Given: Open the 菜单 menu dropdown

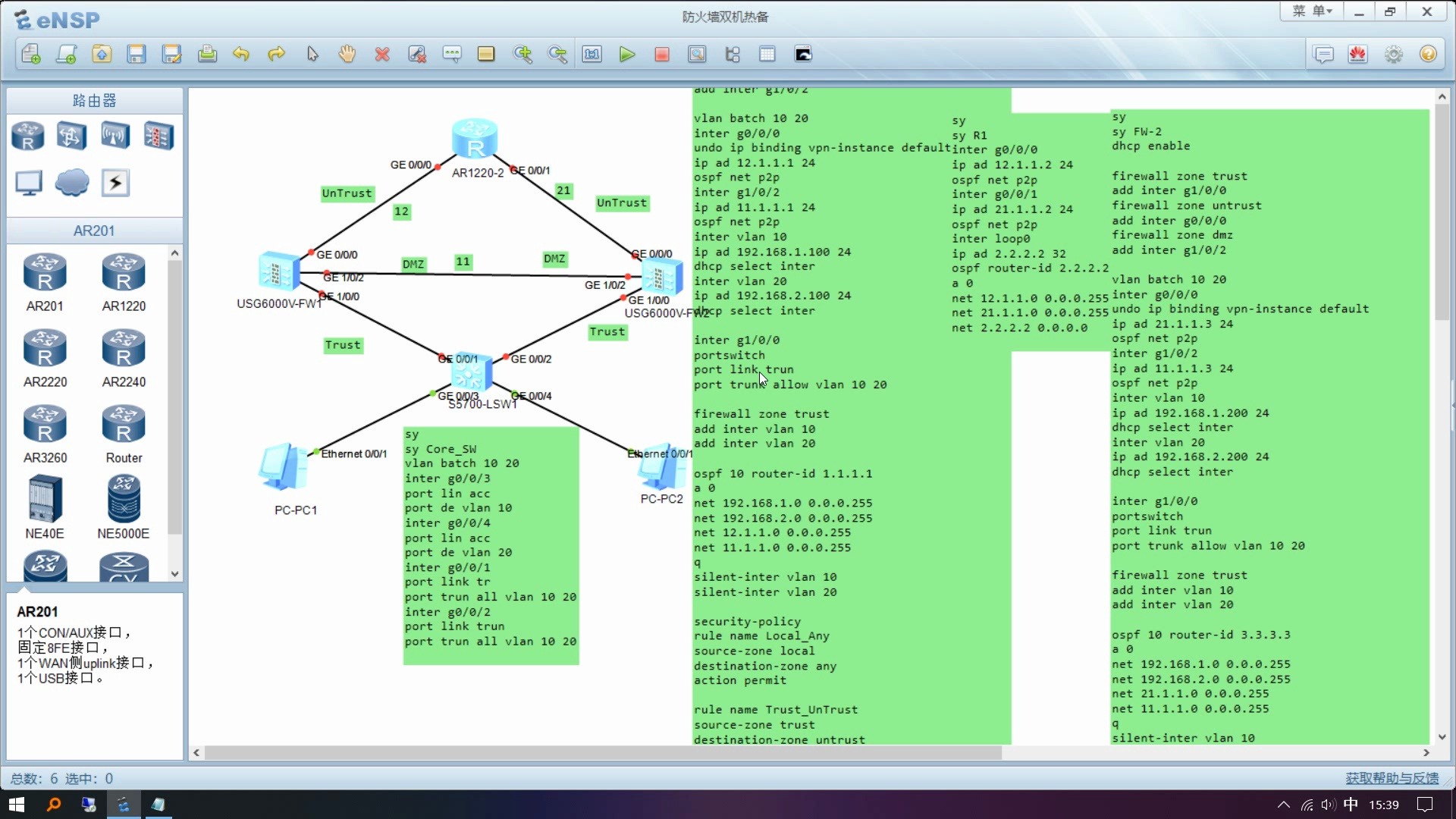Looking at the screenshot, I should [1313, 11].
